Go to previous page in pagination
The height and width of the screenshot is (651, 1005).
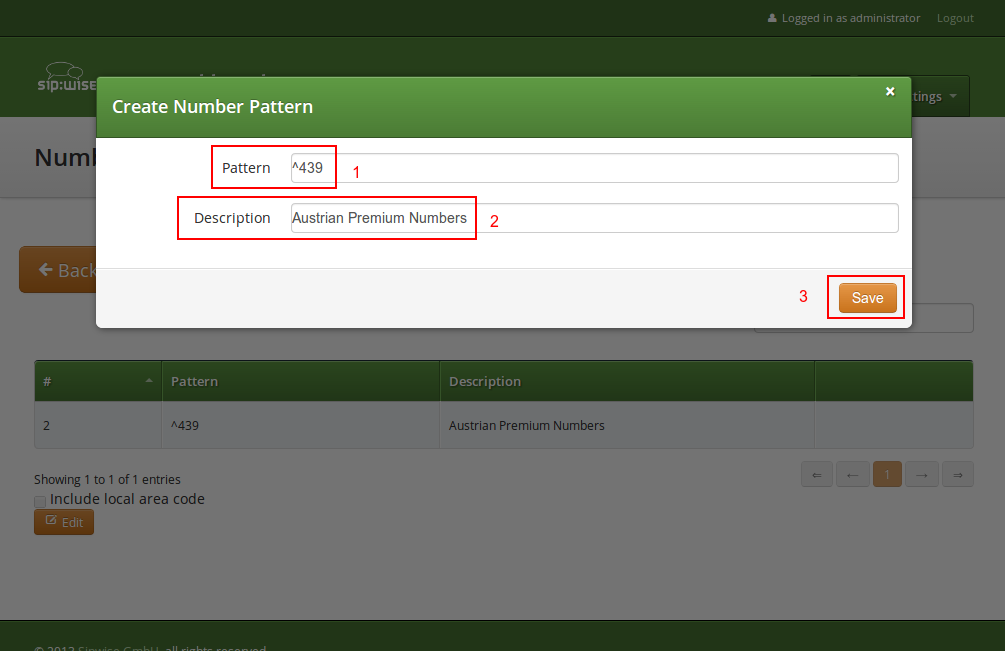(x=852, y=474)
